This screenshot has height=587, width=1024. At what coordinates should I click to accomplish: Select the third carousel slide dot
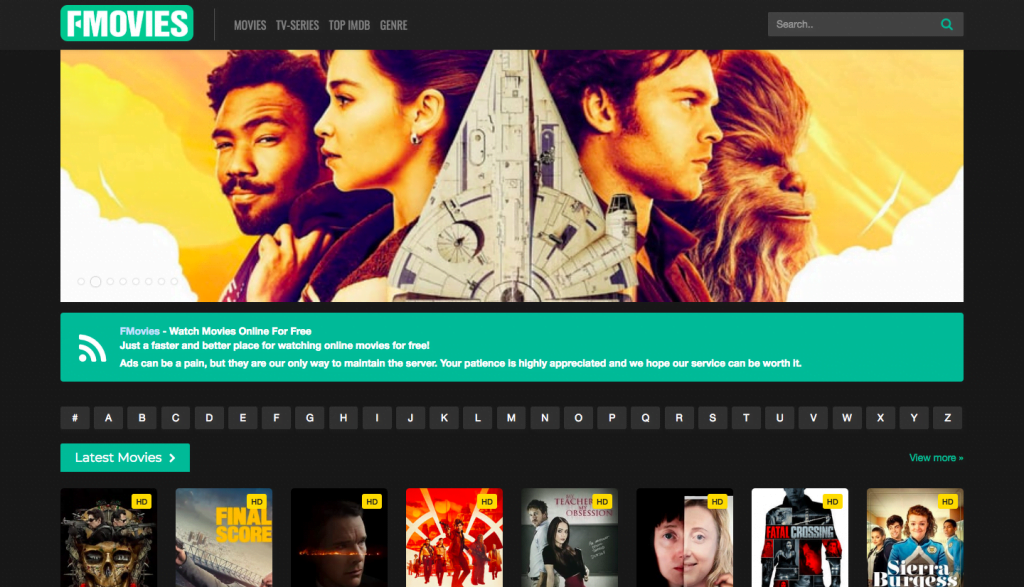[x=110, y=281]
